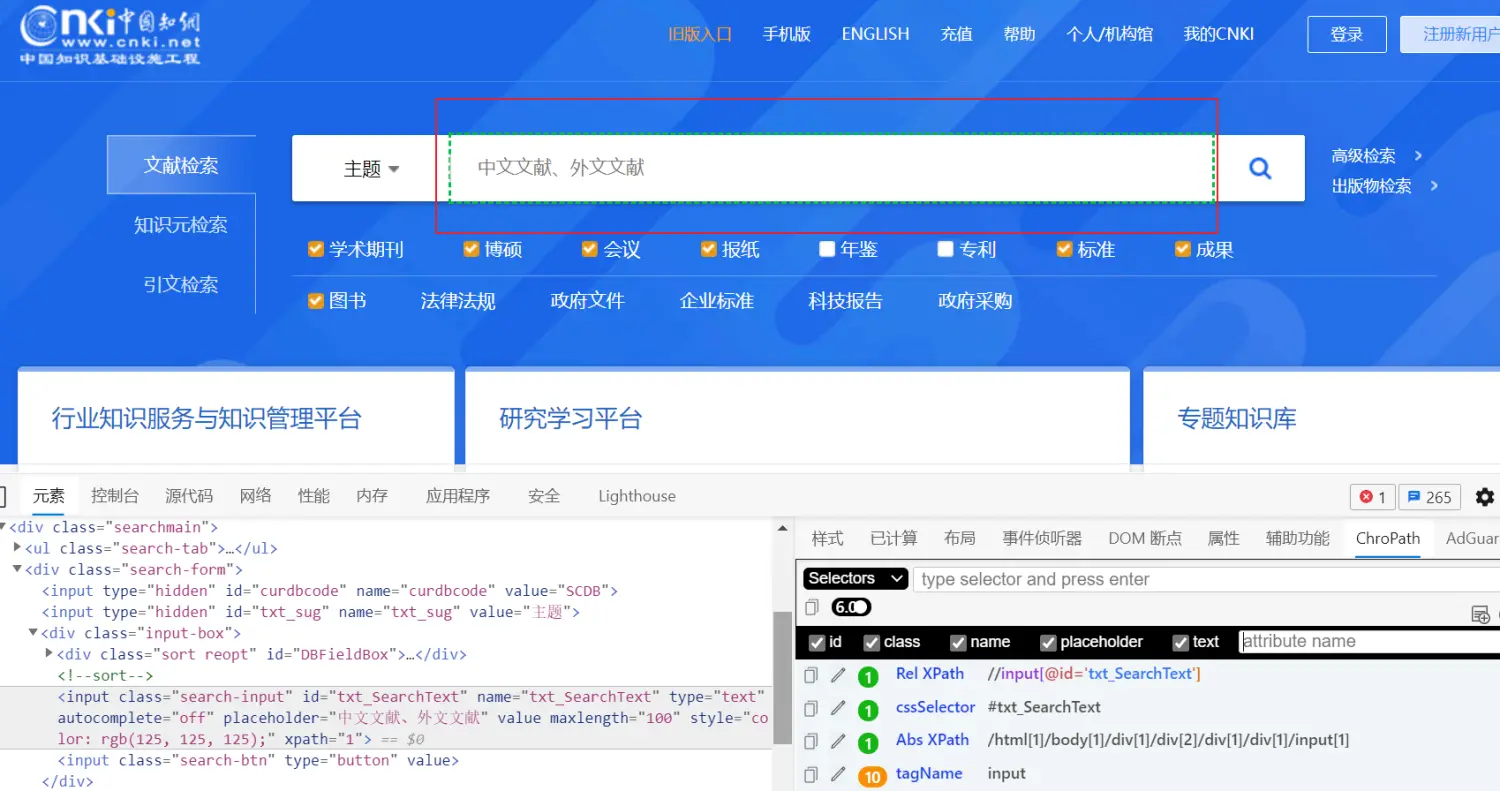Click the ChroPath selector input field
This screenshot has width=1500, height=791.
tap(1206, 579)
